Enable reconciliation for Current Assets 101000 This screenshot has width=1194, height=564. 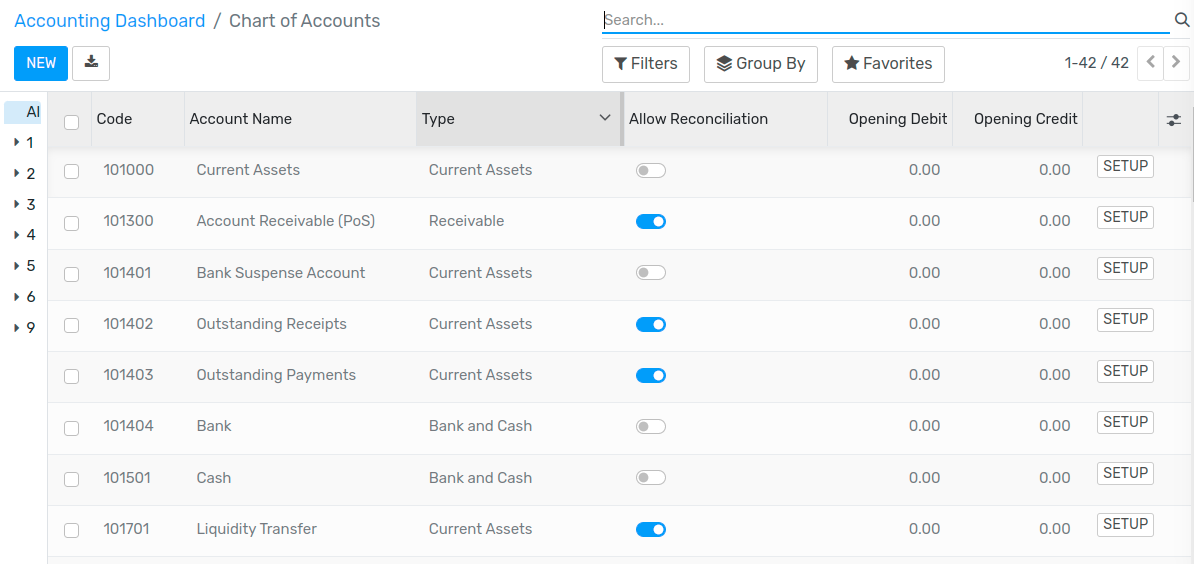(651, 170)
